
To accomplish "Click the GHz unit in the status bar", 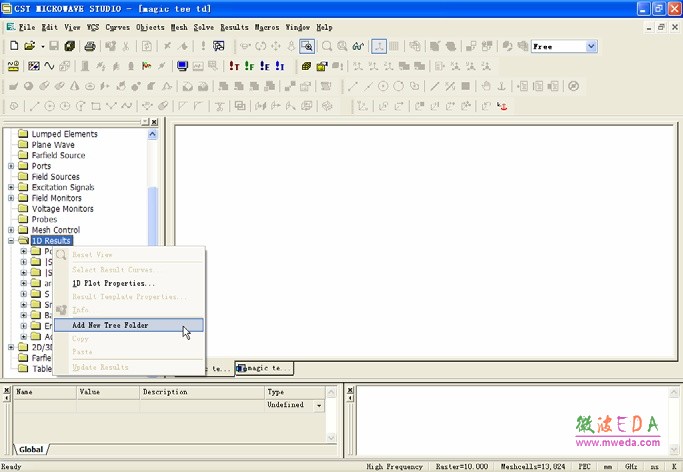I will click(x=631, y=466).
